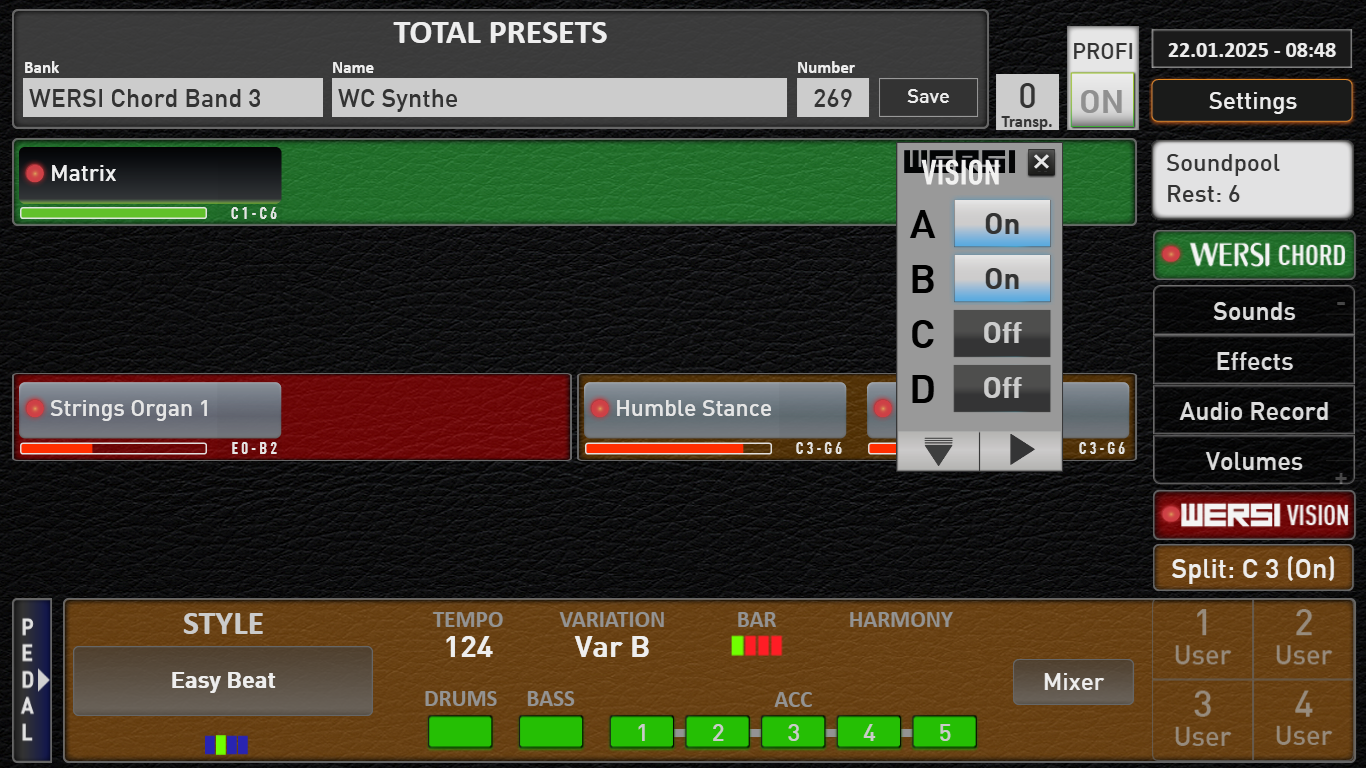The image size is (1366, 768).
Task: Open the Volumes menu
Action: [1254, 461]
